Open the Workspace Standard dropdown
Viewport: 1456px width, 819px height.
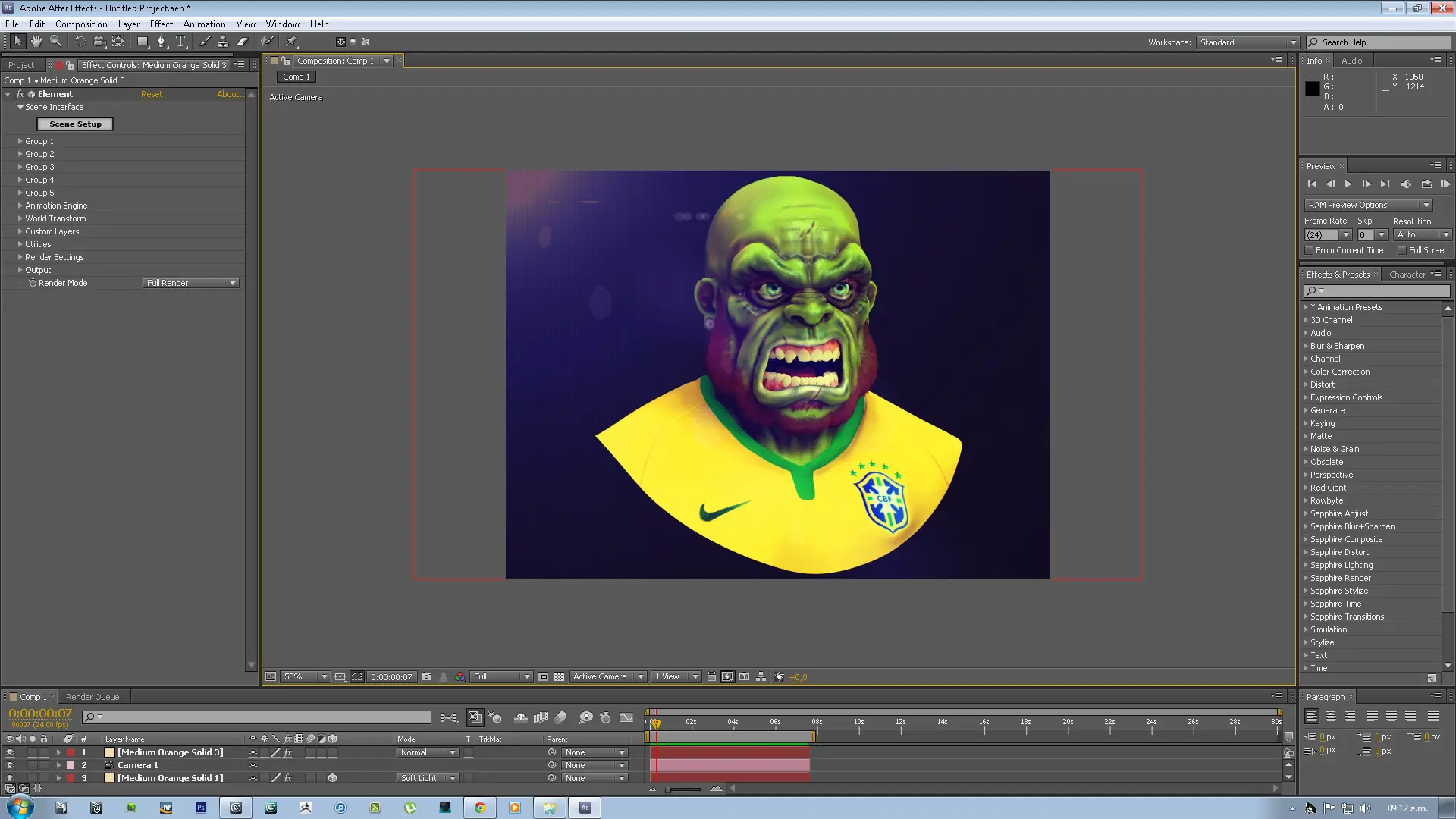coord(1247,42)
